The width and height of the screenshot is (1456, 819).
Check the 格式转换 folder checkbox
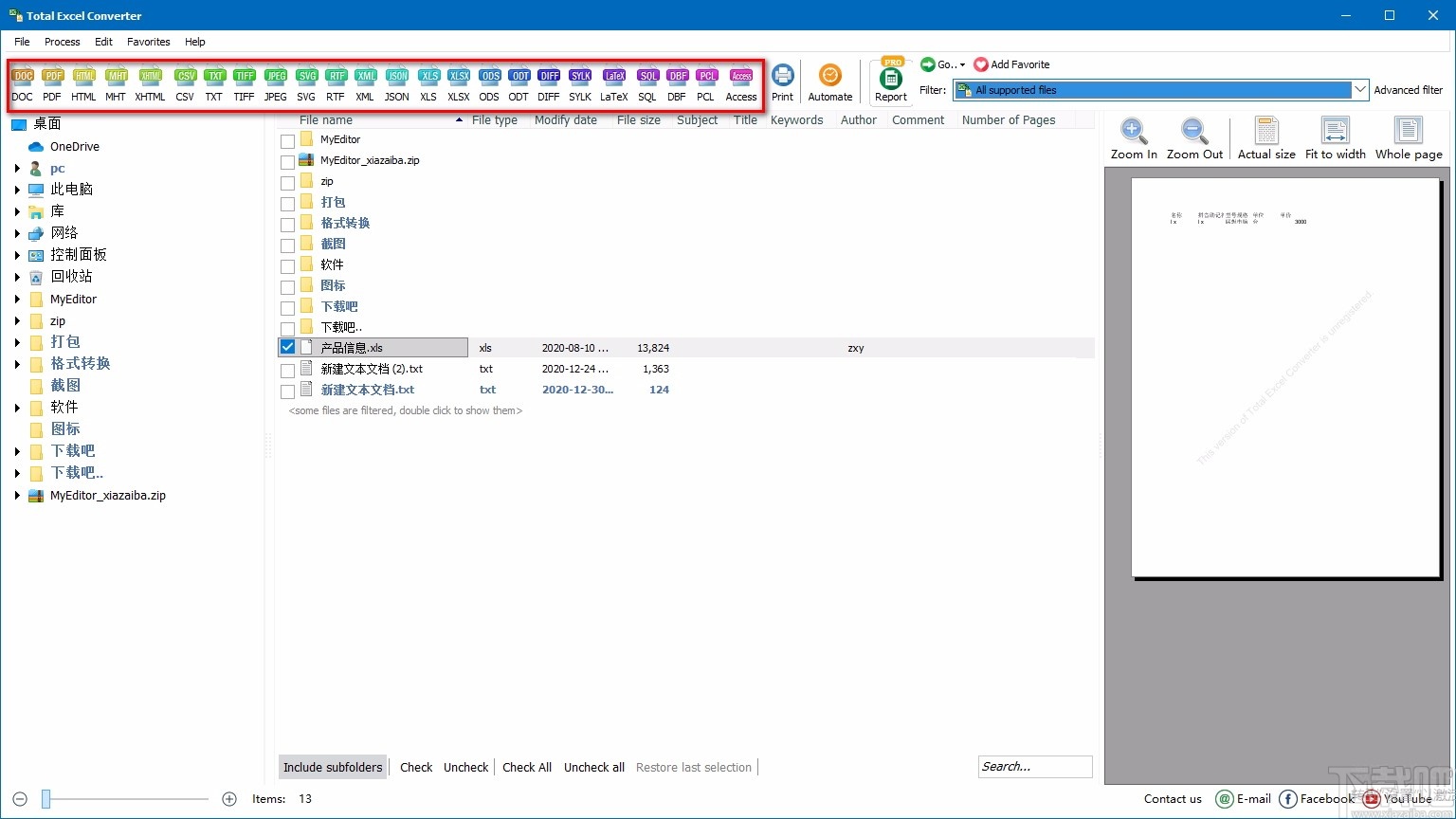click(x=287, y=225)
